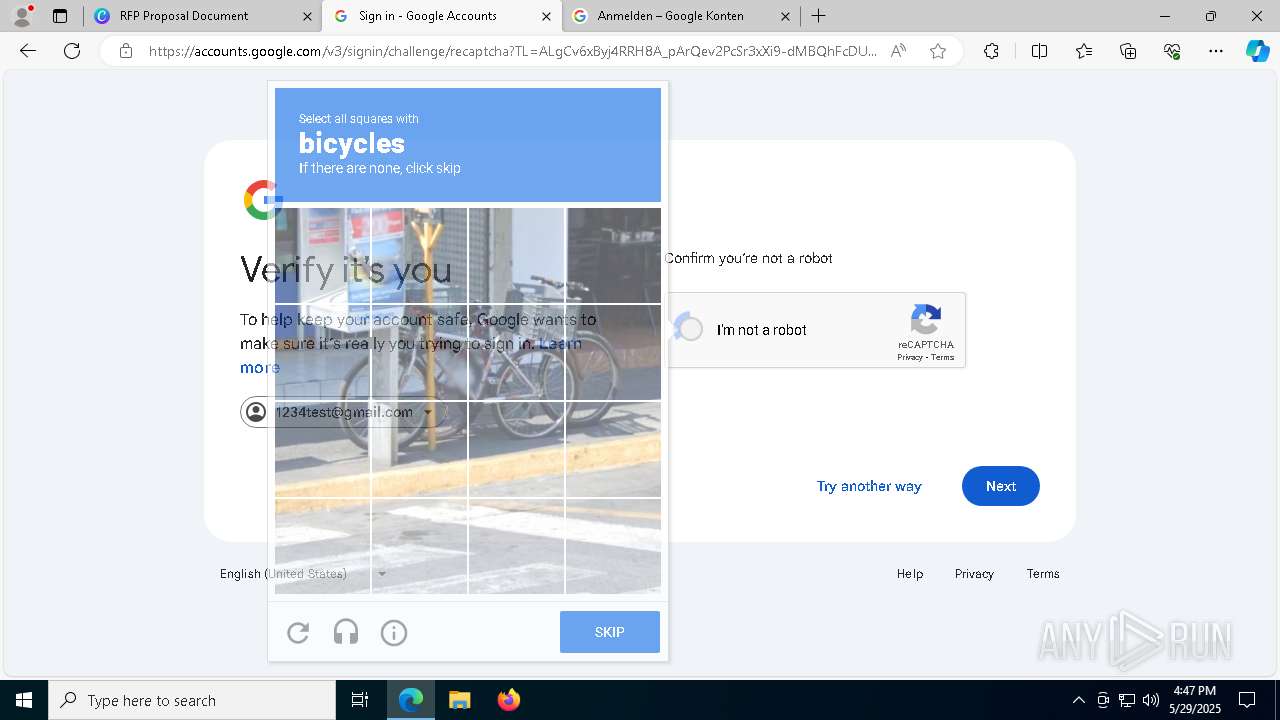
Task: Open the reCAPTCHA help info icon
Action: pyautogui.click(x=394, y=632)
